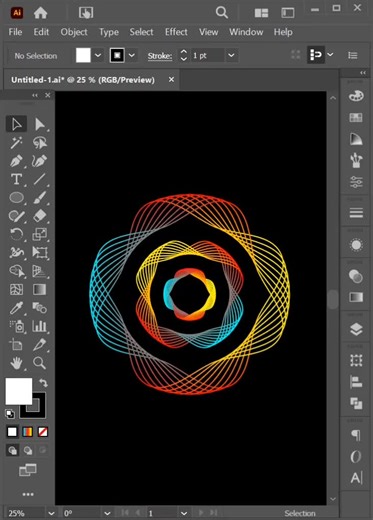The height and width of the screenshot is (520, 373).
Task: Open artboard navigation dropdown
Action: click(184, 513)
